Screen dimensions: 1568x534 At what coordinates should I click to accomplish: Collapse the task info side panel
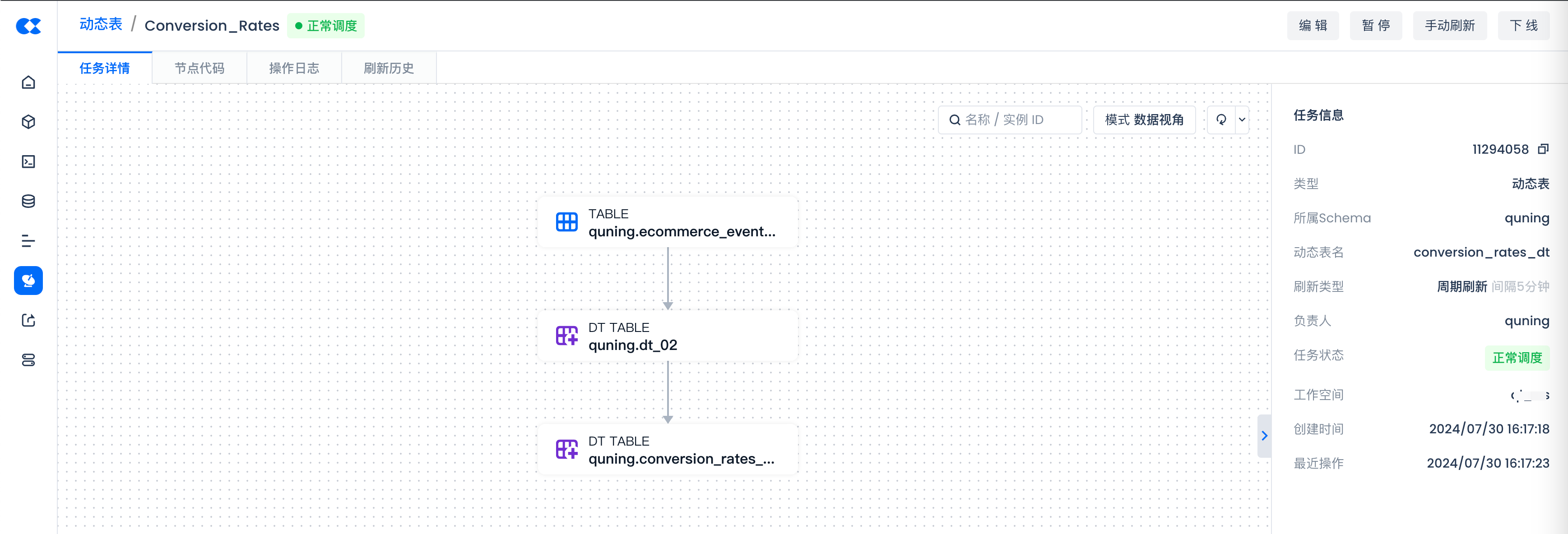[x=1264, y=436]
